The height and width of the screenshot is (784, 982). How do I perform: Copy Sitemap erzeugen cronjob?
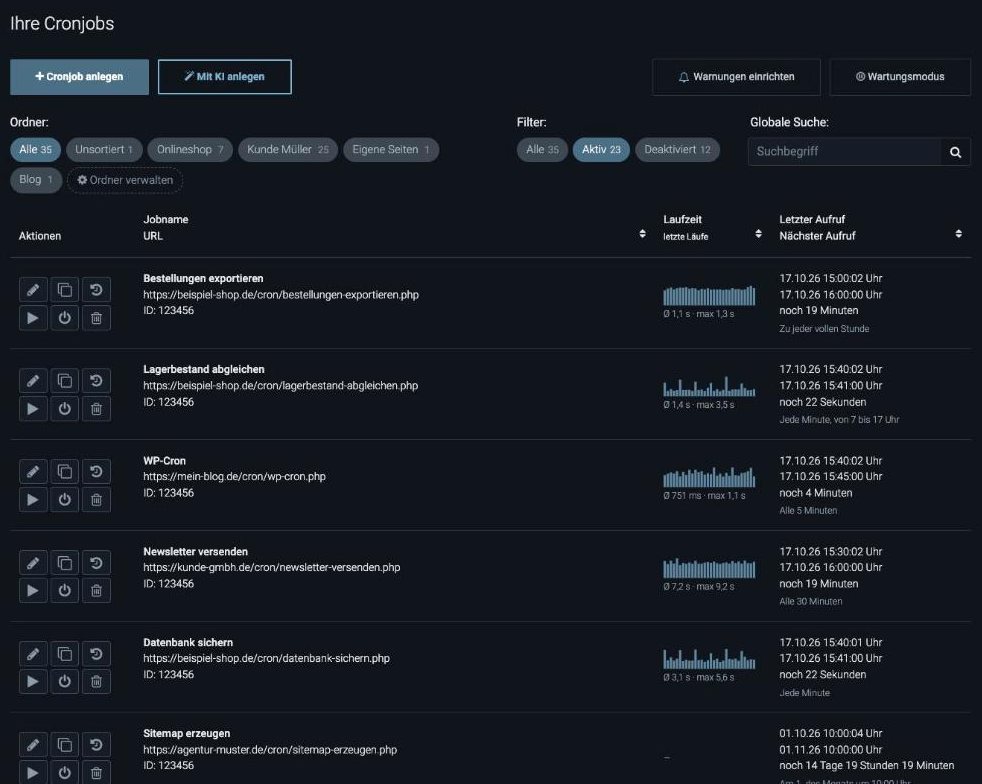(65, 745)
